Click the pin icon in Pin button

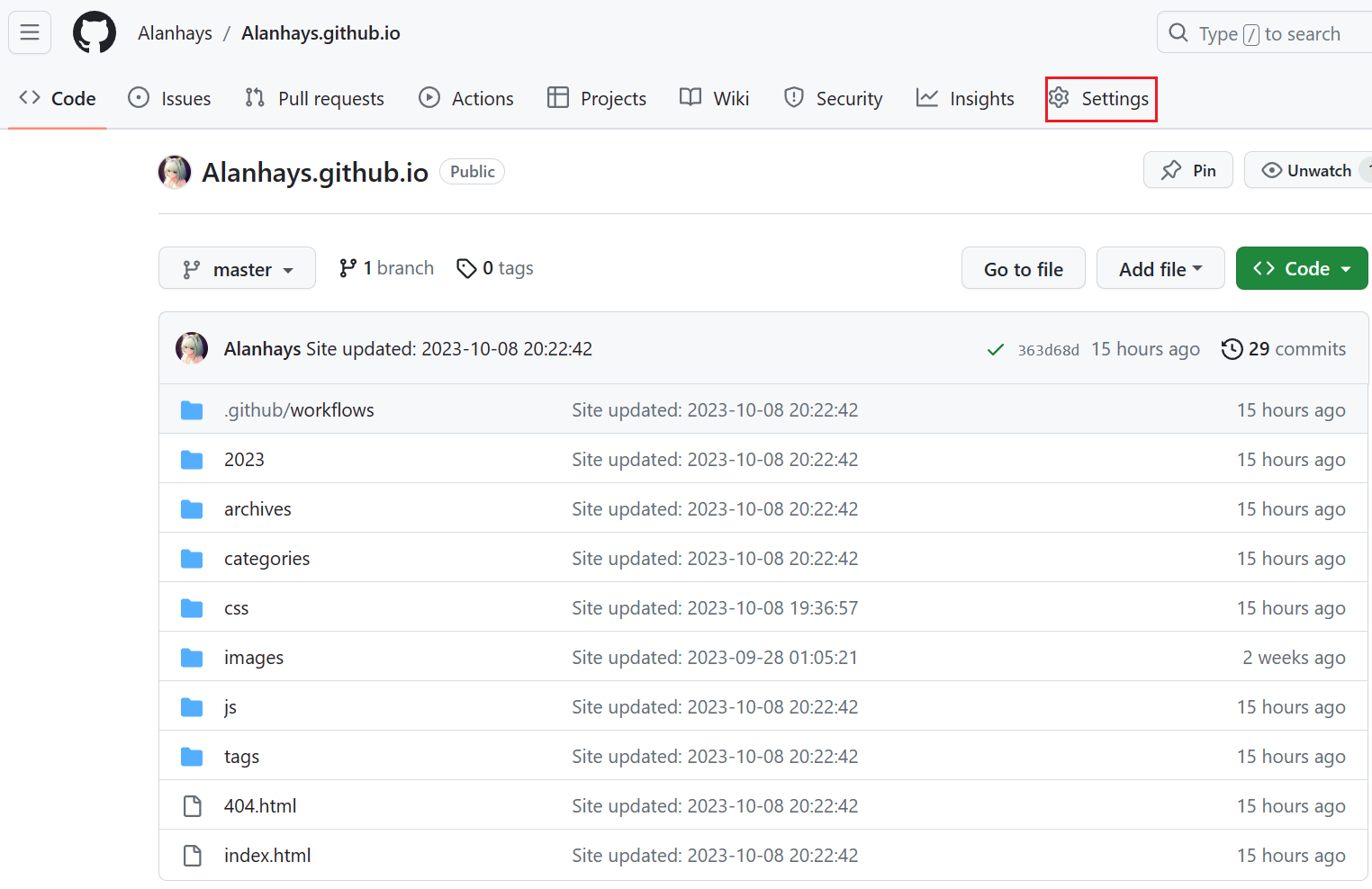click(1171, 170)
